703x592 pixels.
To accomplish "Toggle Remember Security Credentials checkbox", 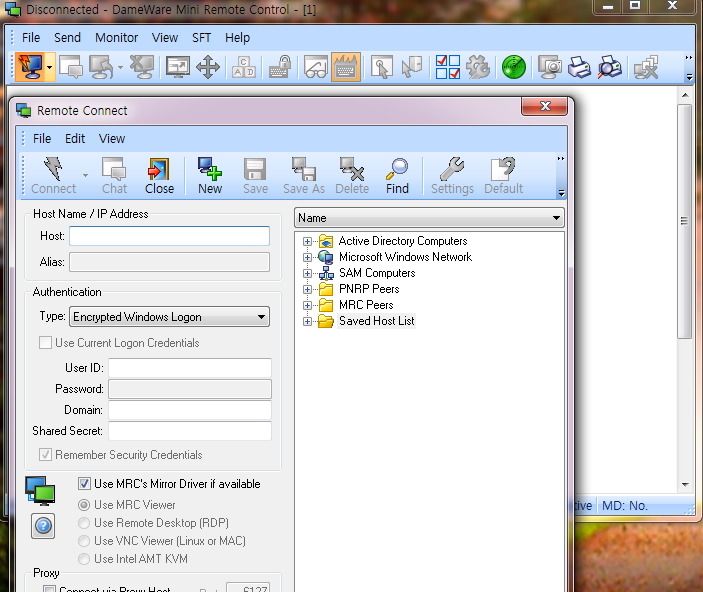I will click(x=45, y=455).
